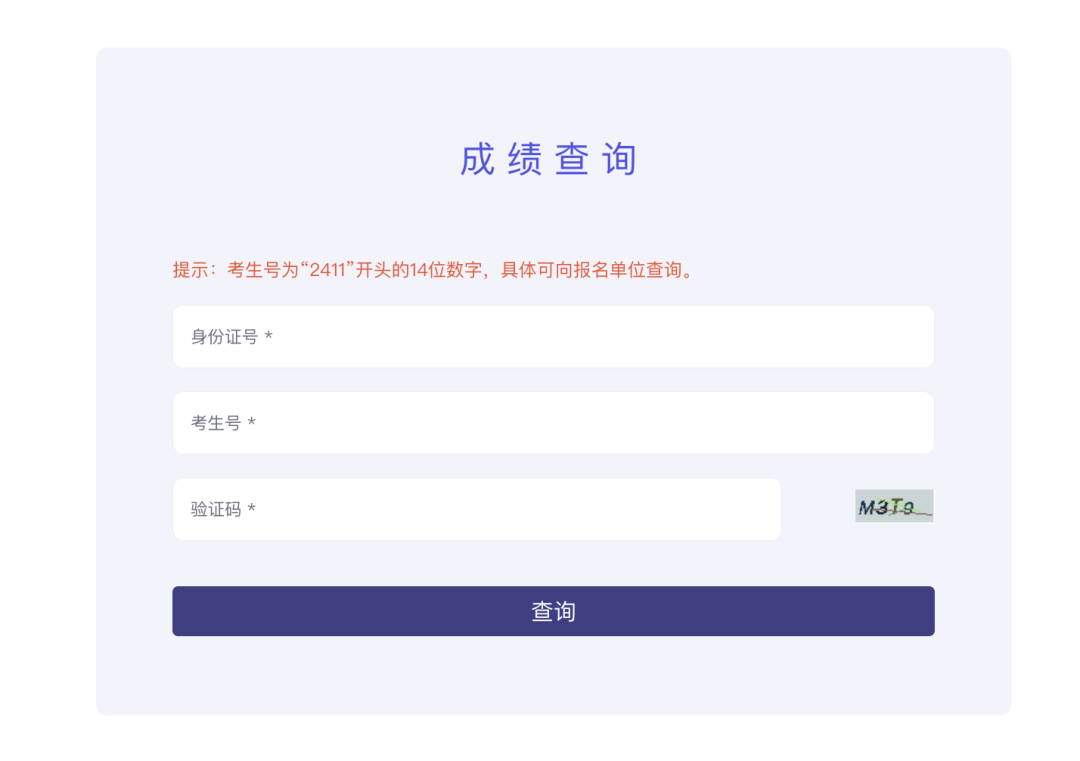Click the asterisk beside 验证码
Image resolution: width=1080 pixels, height=761 pixels.
(x=252, y=509)
